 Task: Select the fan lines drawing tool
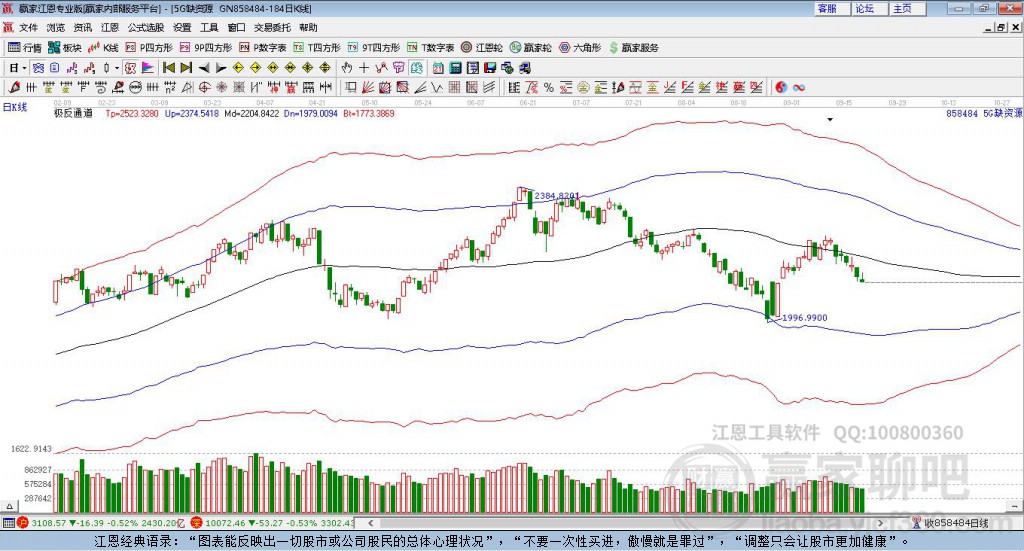(368, 87)
